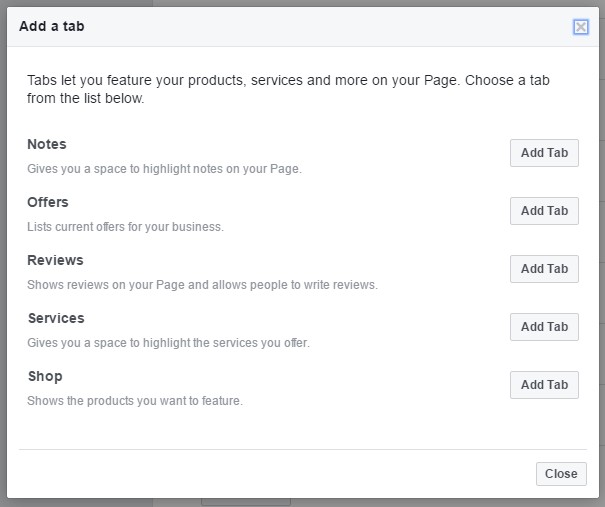Add the Services tab
The height and width of the screenshot is (507, 605).
click(x=544, y=327)
